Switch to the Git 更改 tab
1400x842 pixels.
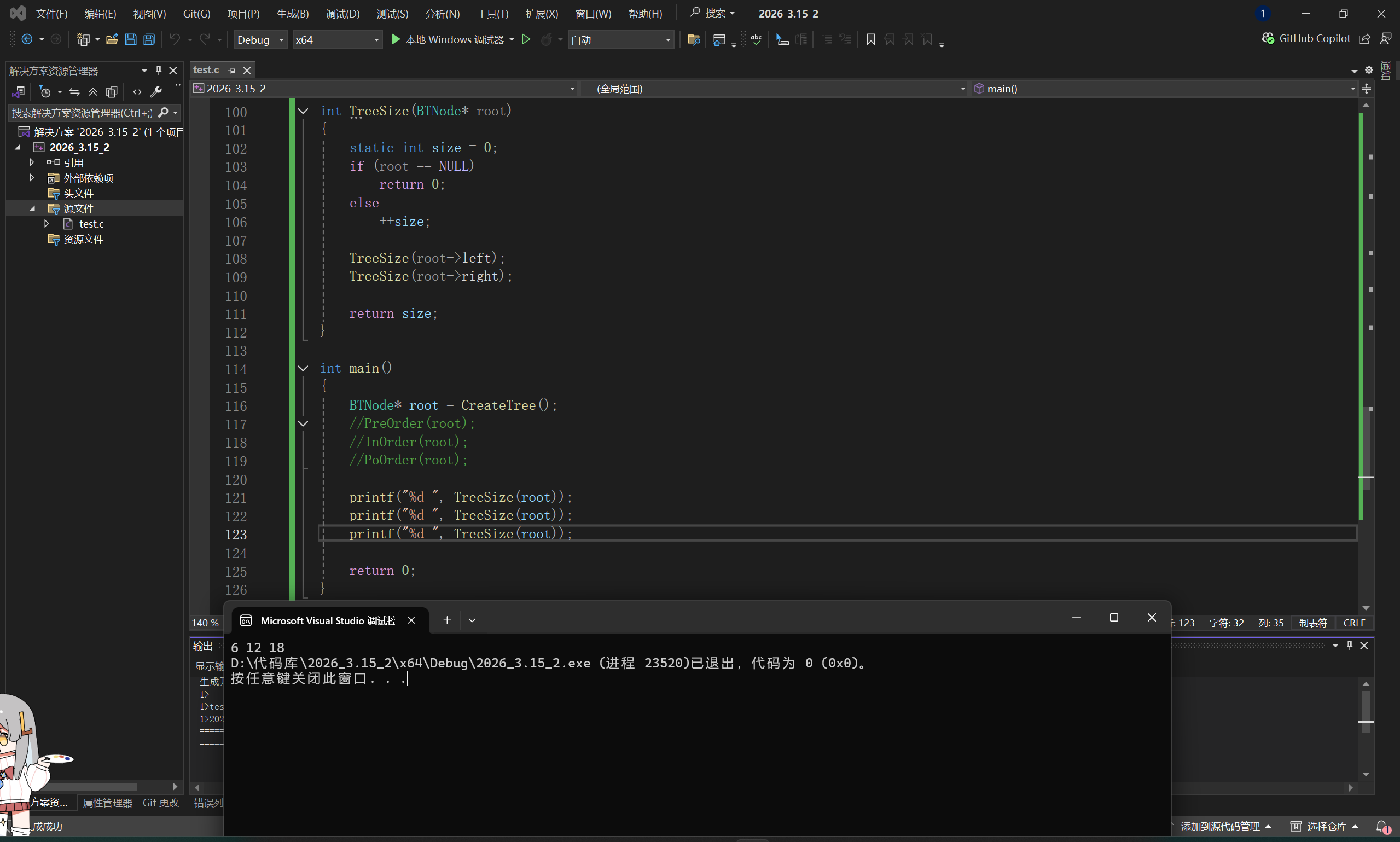click(160, 802)
